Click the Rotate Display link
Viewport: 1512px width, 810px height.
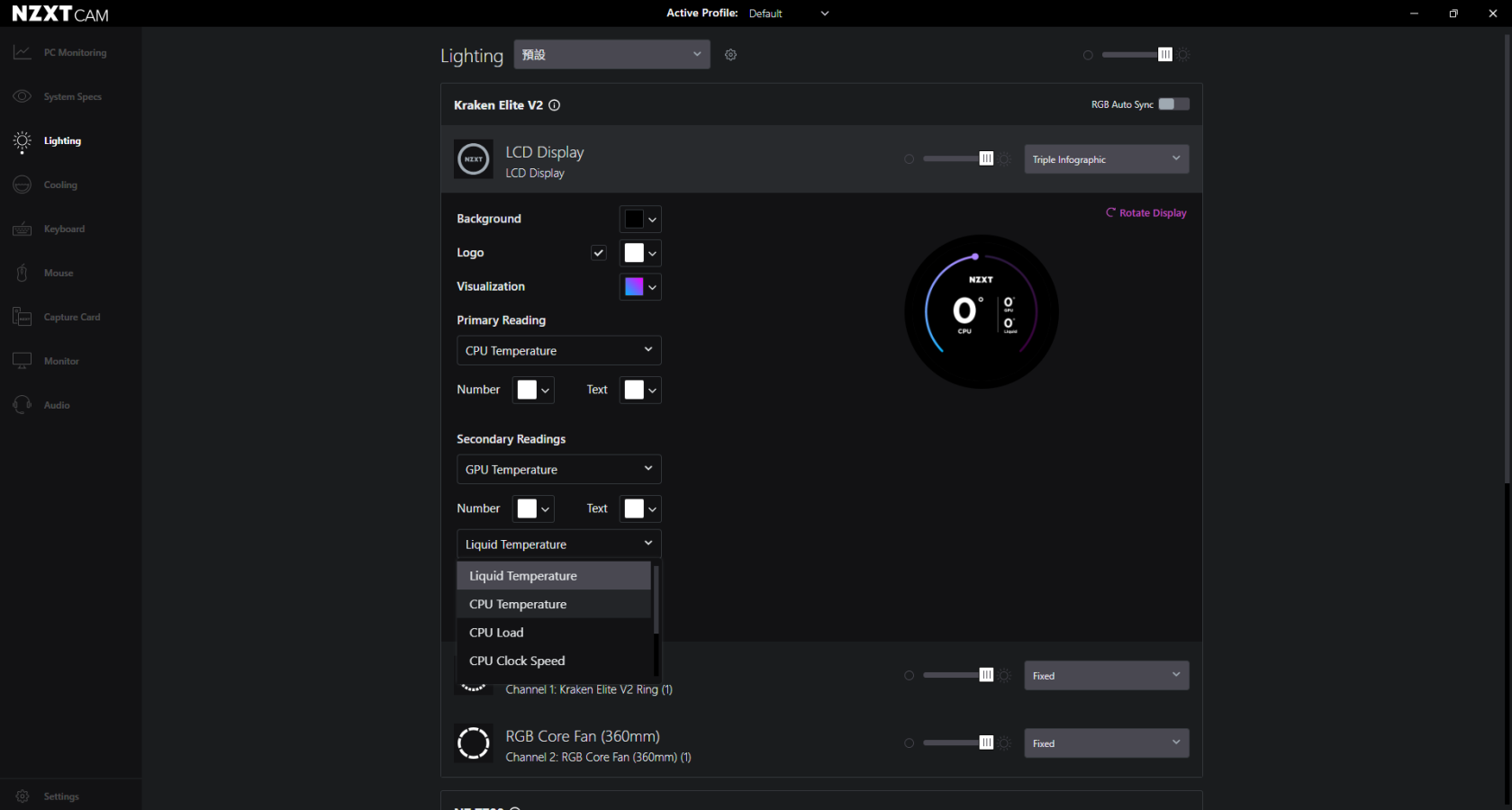1146,213
